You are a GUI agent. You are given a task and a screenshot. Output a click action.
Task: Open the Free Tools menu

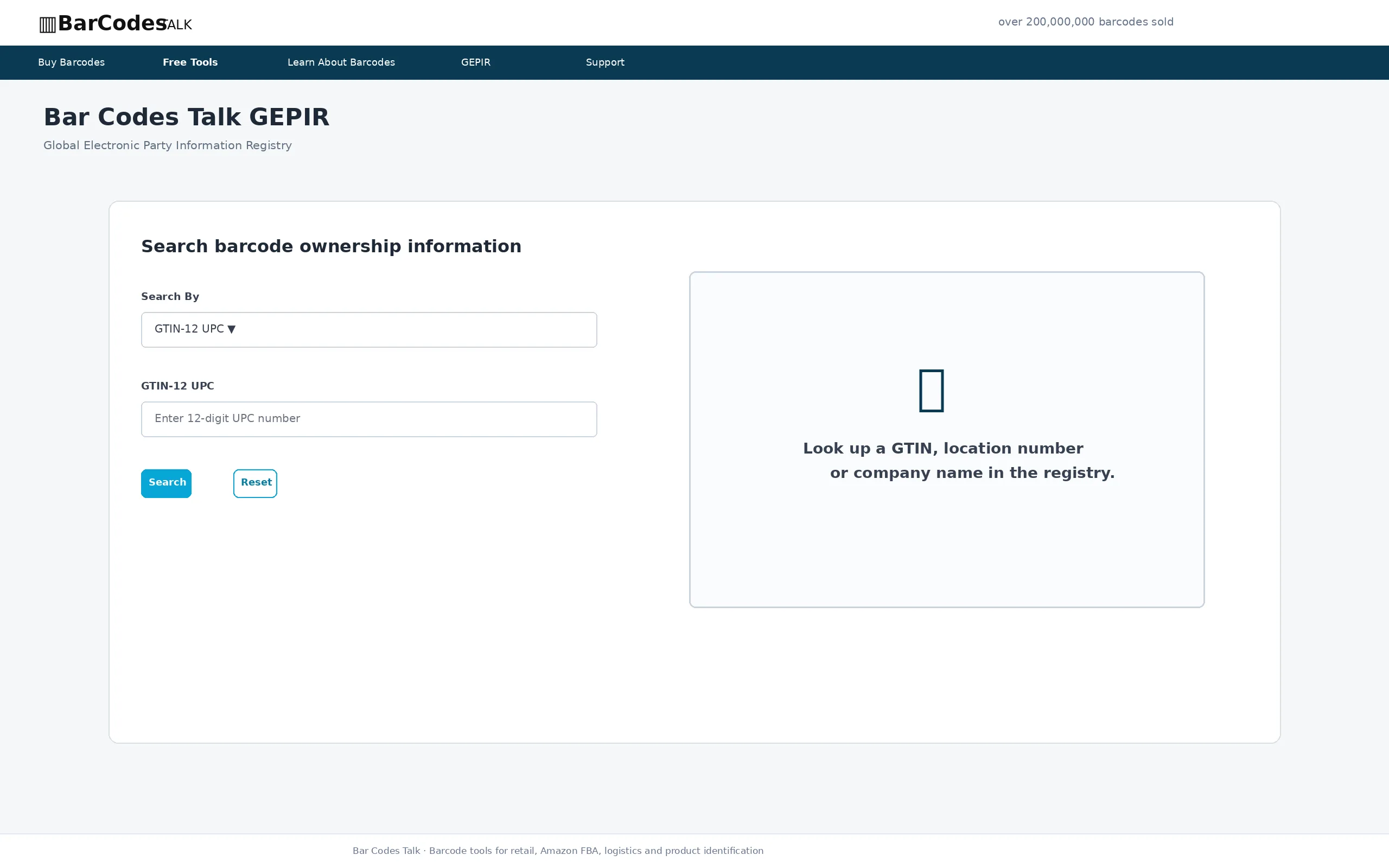[x=190, y=62]
